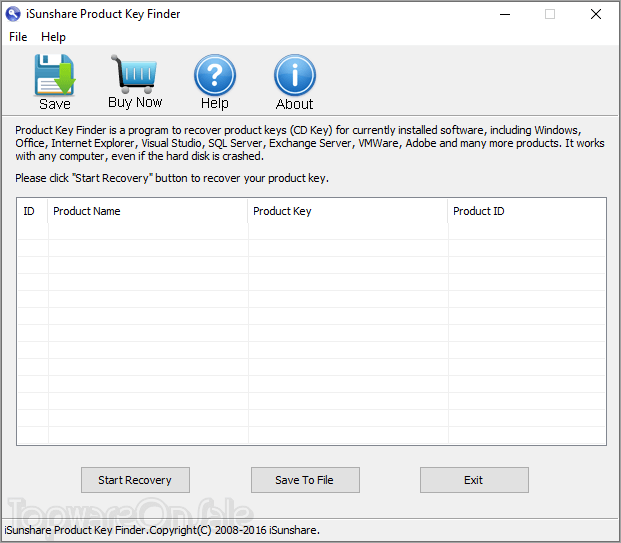The height and width of the screenshot is (543, 621).
Task: Open the File menu
Action: click(18, 37)
